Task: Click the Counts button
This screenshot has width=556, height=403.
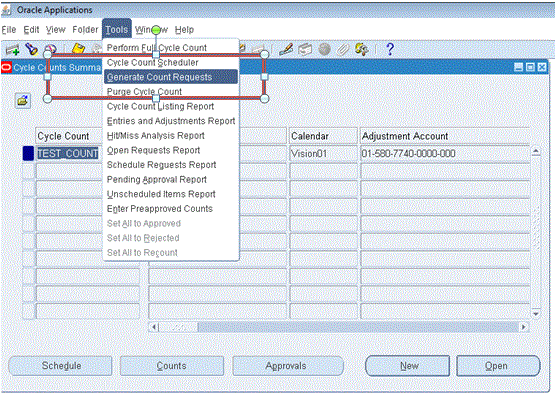Action: pos(172,366)
